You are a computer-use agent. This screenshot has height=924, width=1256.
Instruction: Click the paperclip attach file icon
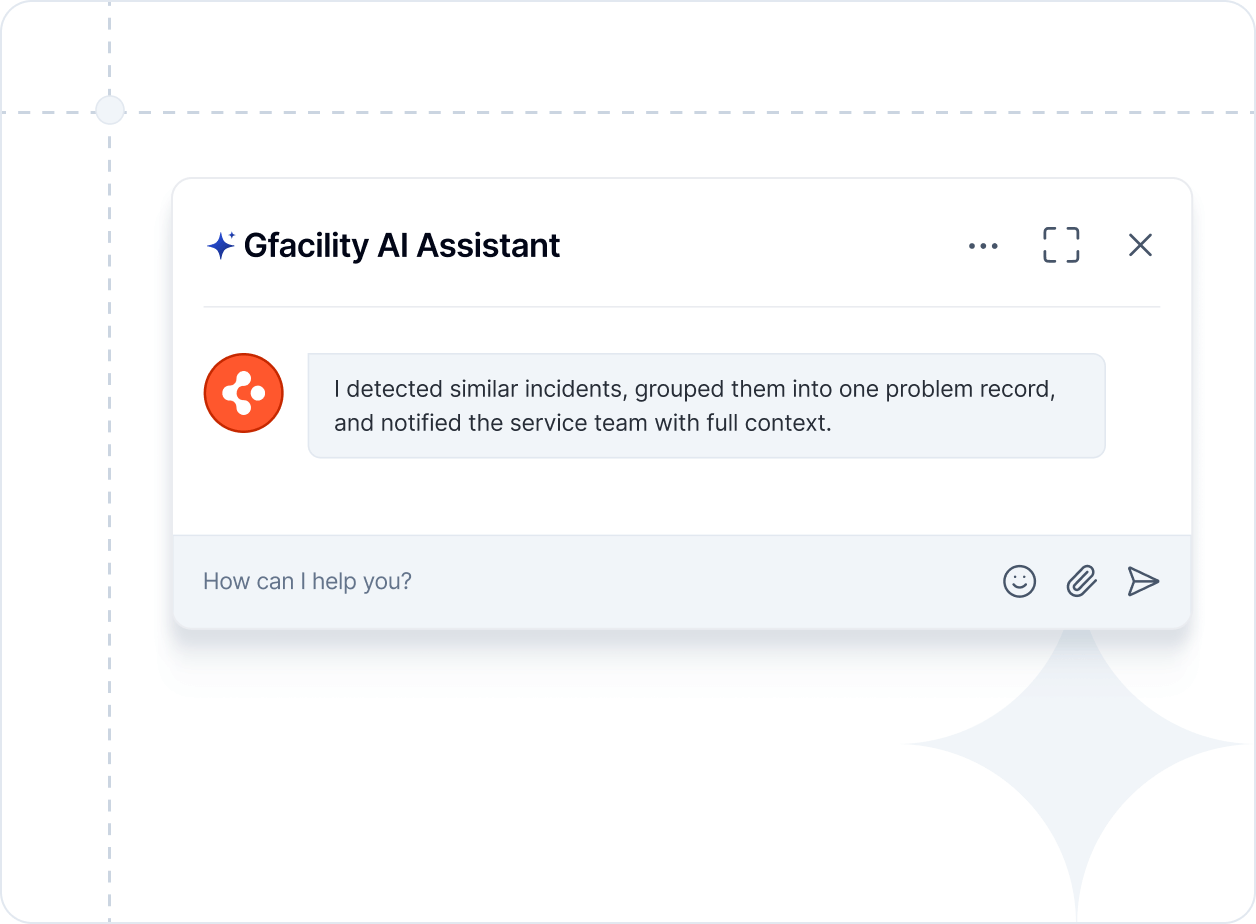click(x=1081, y=581)
